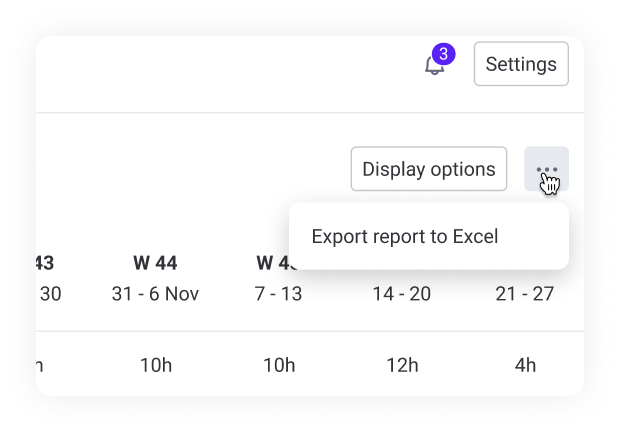Open the Display options dropdown
The width and height of the screenshot is (620, 432).
(x=428, y=169)
